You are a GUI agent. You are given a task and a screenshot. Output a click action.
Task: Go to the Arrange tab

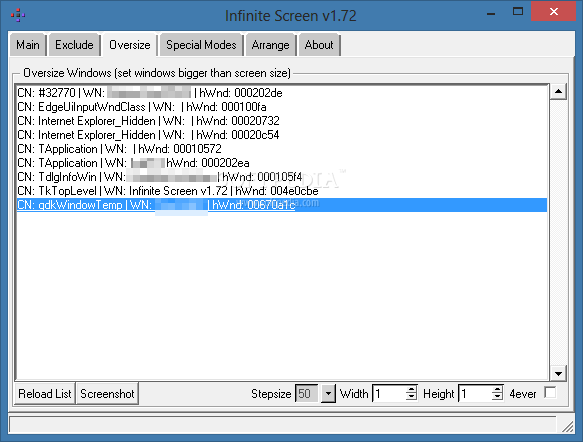pyautogui.click(x=270, y=45)
